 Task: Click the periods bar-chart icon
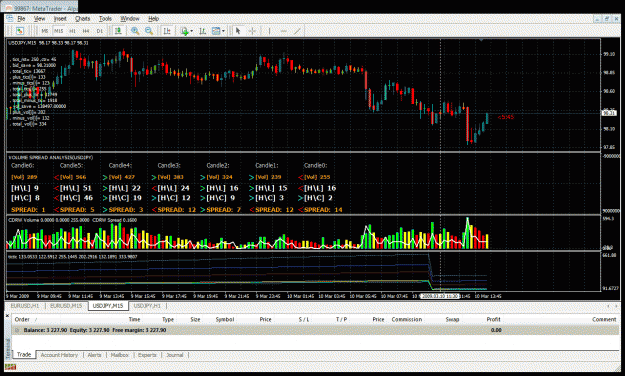click(202, 31)
